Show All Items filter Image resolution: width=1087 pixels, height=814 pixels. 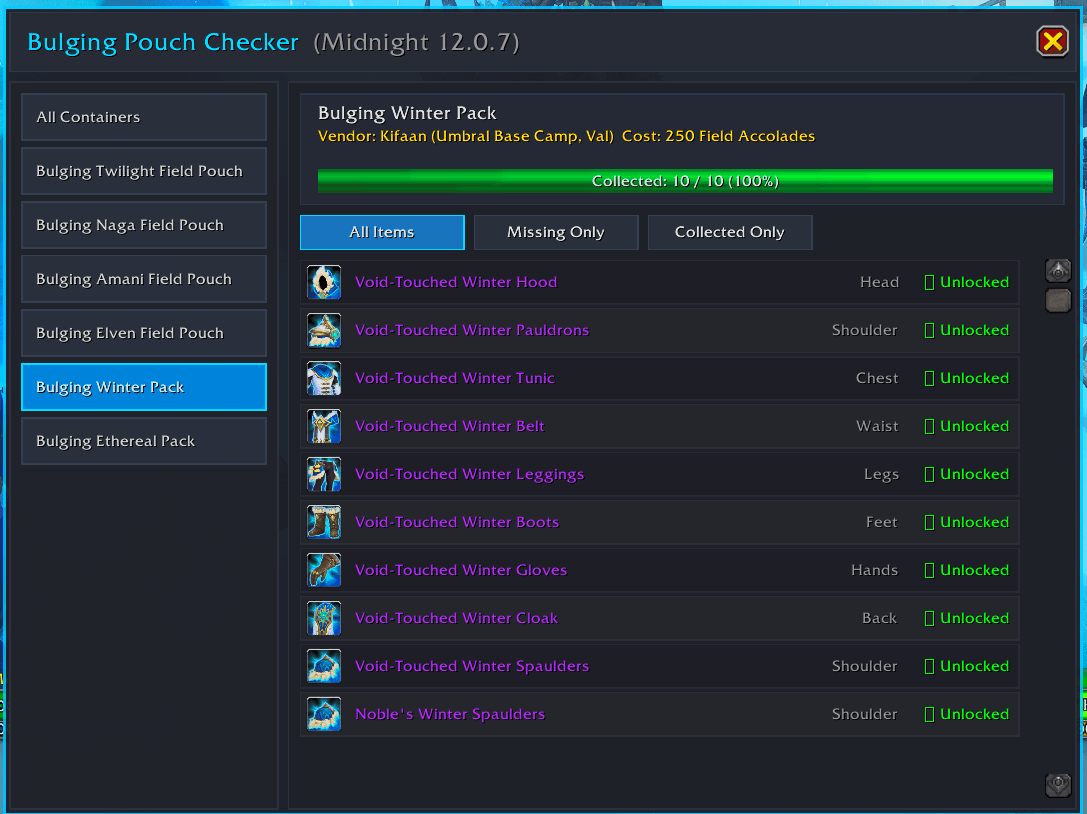pos(382,232)
